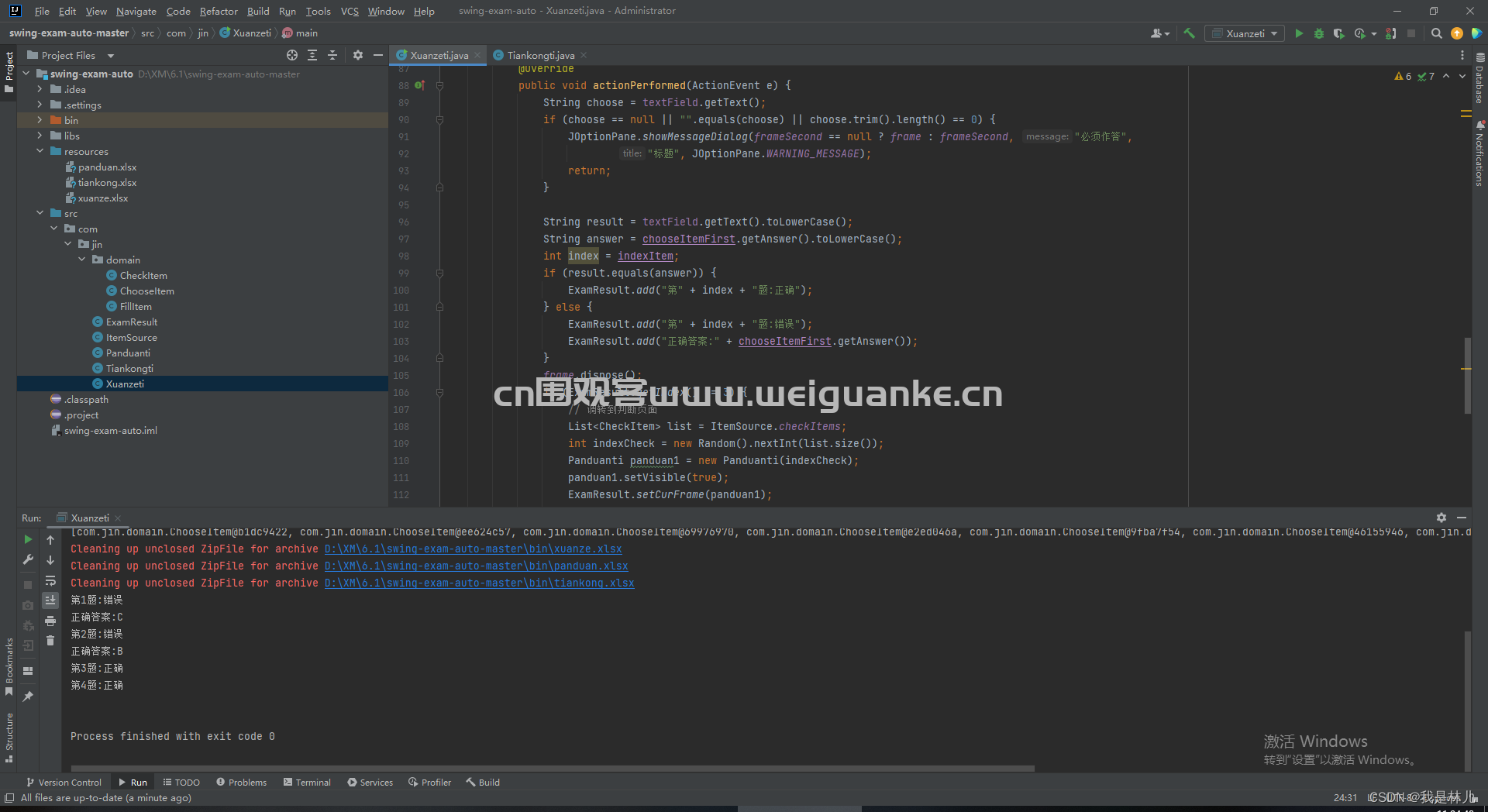The image size is (1488, 812).
Task: Click the warnings count indicator
Action: pyautogui.click(x=1403, y=76)
